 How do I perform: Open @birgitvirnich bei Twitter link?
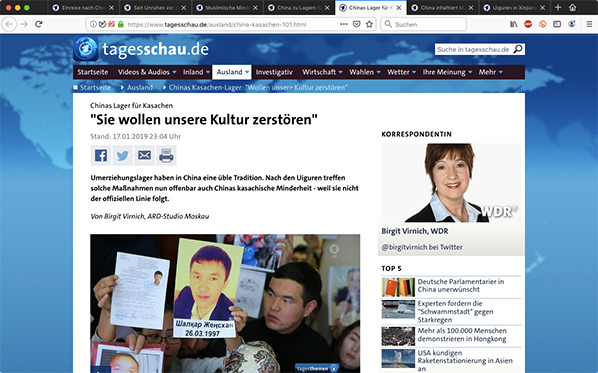coord(422,247)
